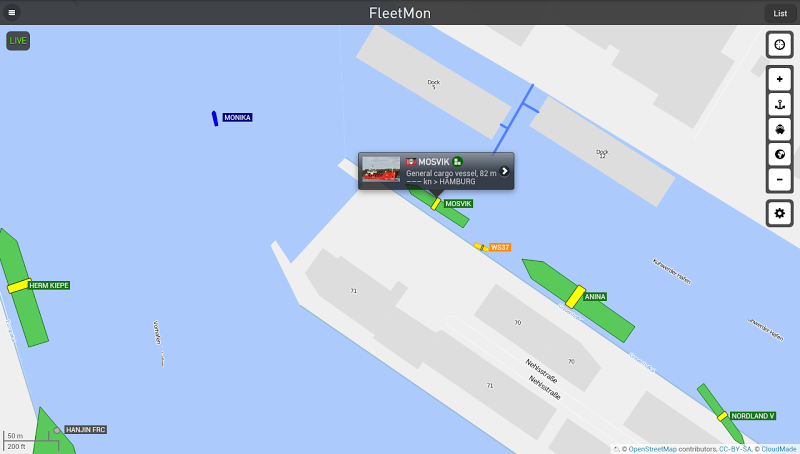The height and width of the screenshot is (454, 800).
Task: Select the NORDLAND V vessel label
Action: [x=753, y=416]
